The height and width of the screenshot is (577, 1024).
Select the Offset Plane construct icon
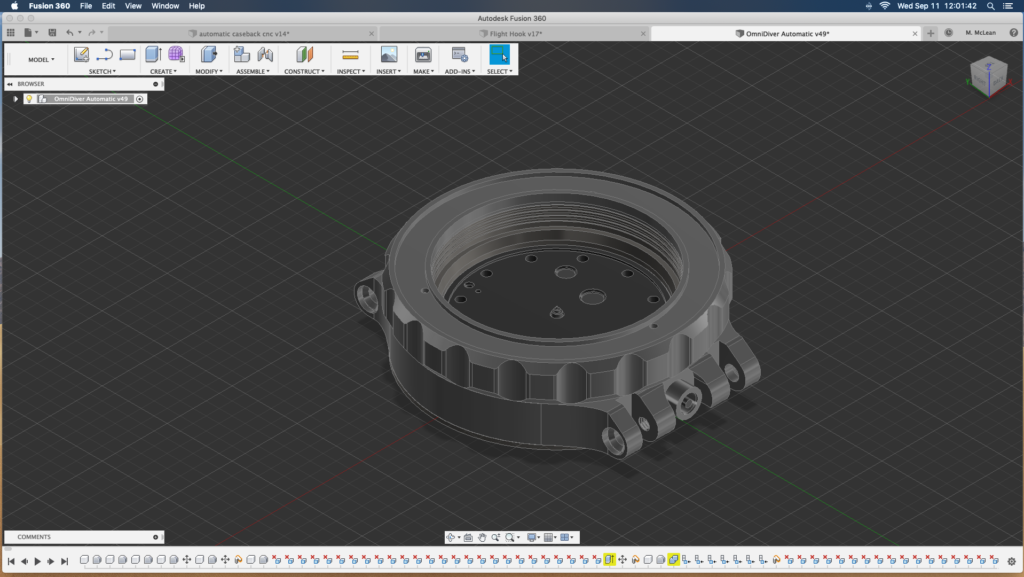click(x=304, y=54)
